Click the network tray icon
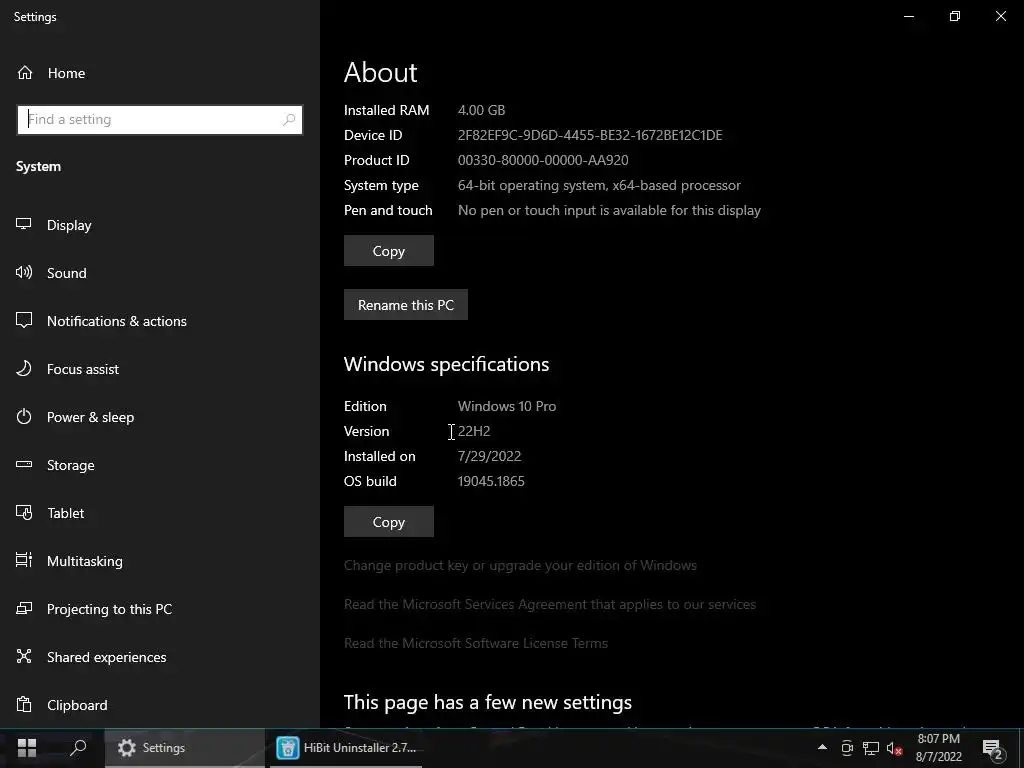Image resolution: width=1024 pixels, height=768 pixels. point(871,748)
